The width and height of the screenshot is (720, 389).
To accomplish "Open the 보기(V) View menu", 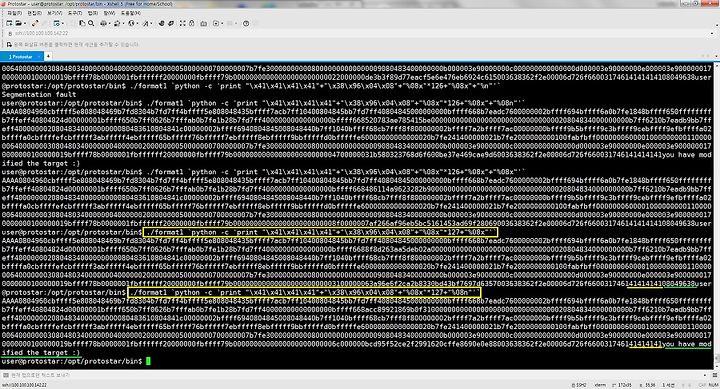I will pos(55,13).
